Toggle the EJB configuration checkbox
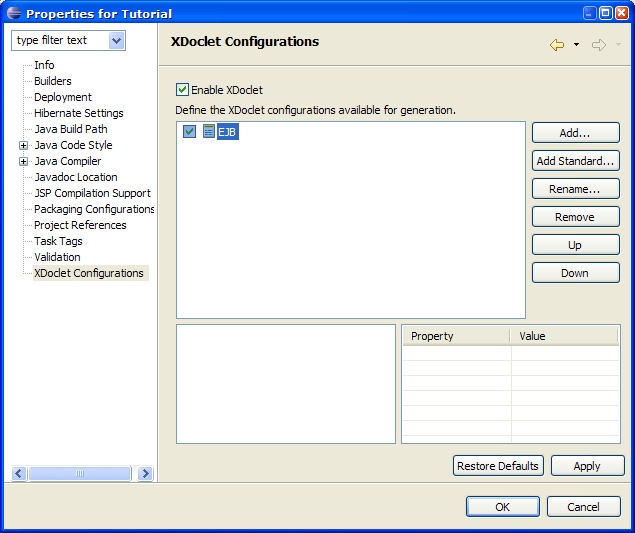This screenshot has width=635, height=533. click(x=189, y=131)
